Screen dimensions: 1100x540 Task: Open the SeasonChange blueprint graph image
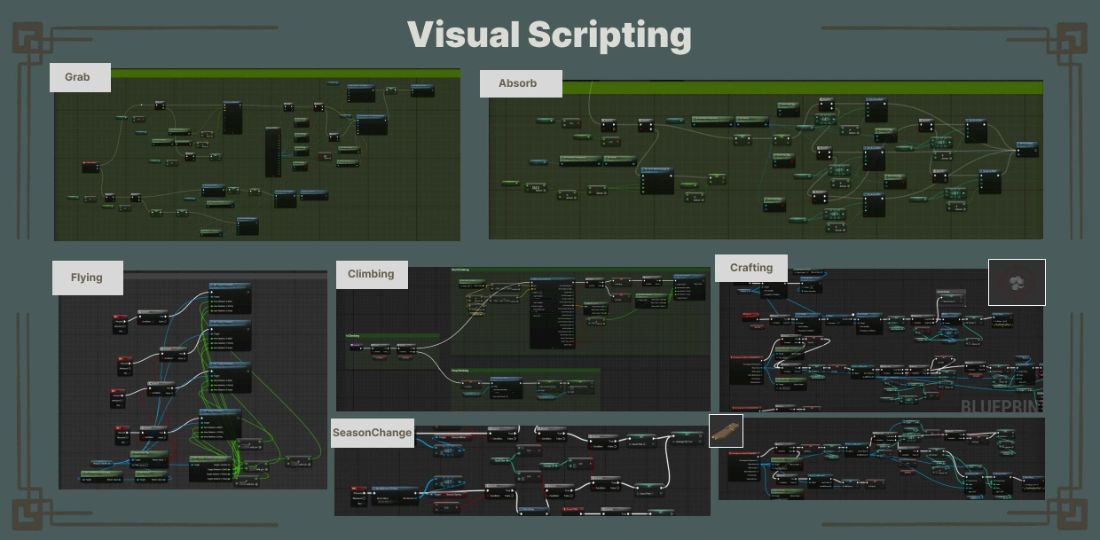pos(522,470)
